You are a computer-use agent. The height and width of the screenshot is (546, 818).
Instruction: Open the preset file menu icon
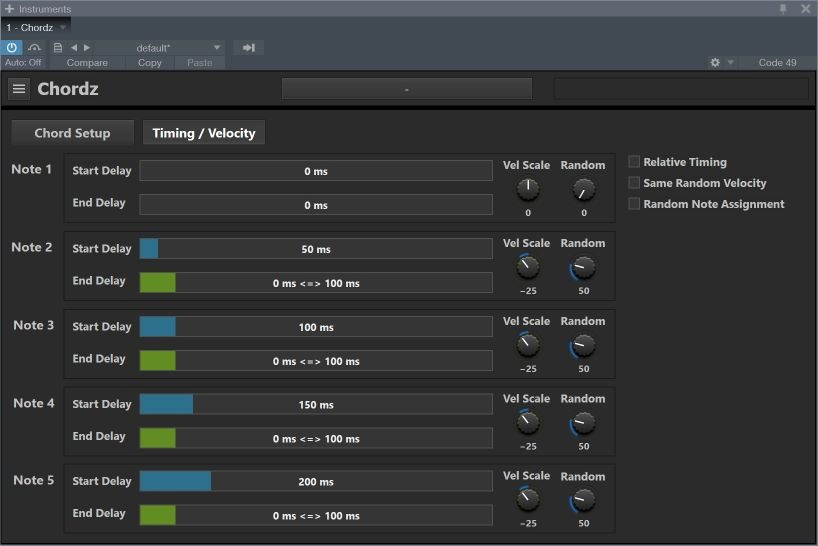click(58, 48)
